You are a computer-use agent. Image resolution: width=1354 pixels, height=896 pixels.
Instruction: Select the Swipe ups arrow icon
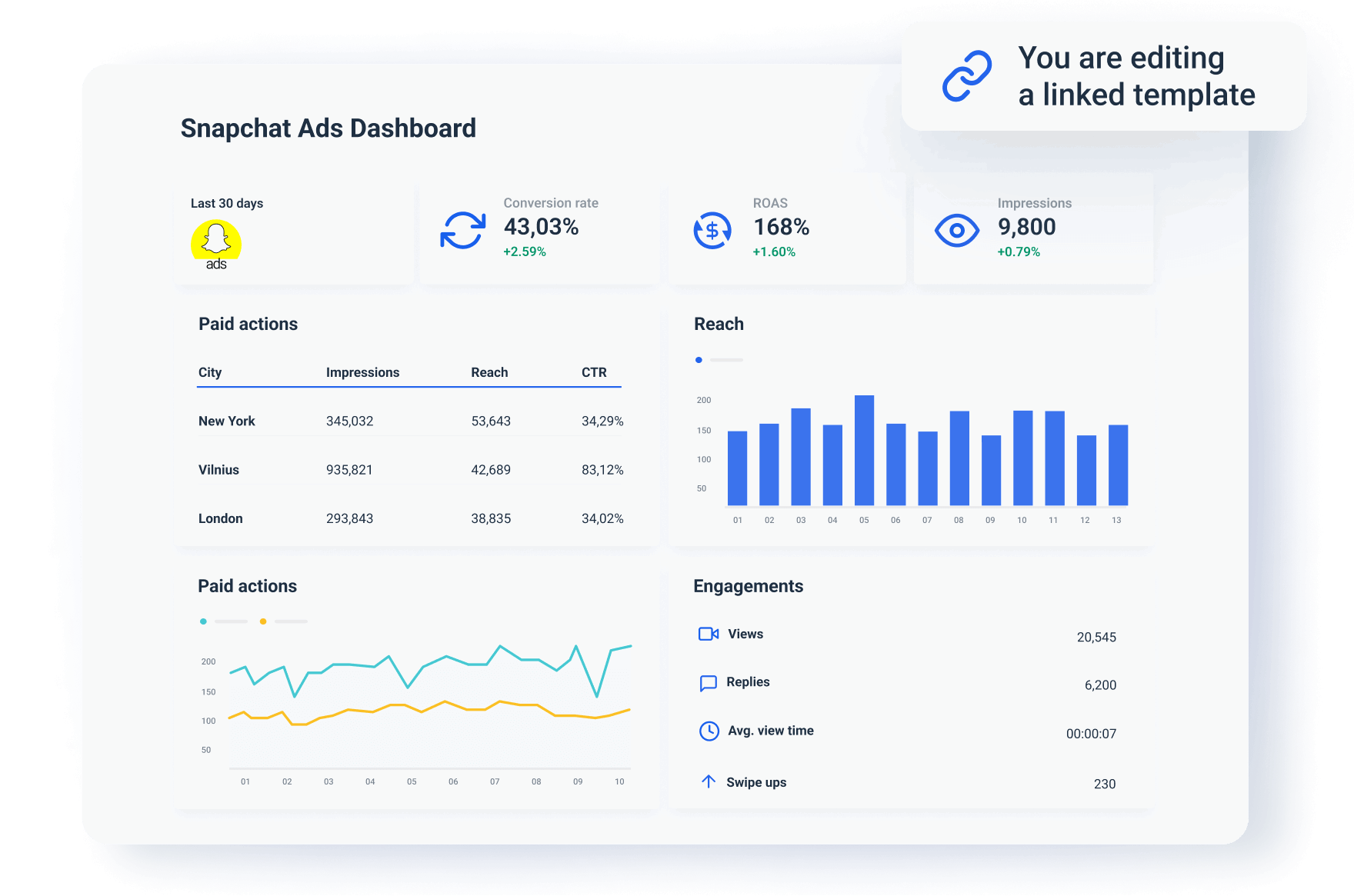pyautogui.click(x=708, y=781)
